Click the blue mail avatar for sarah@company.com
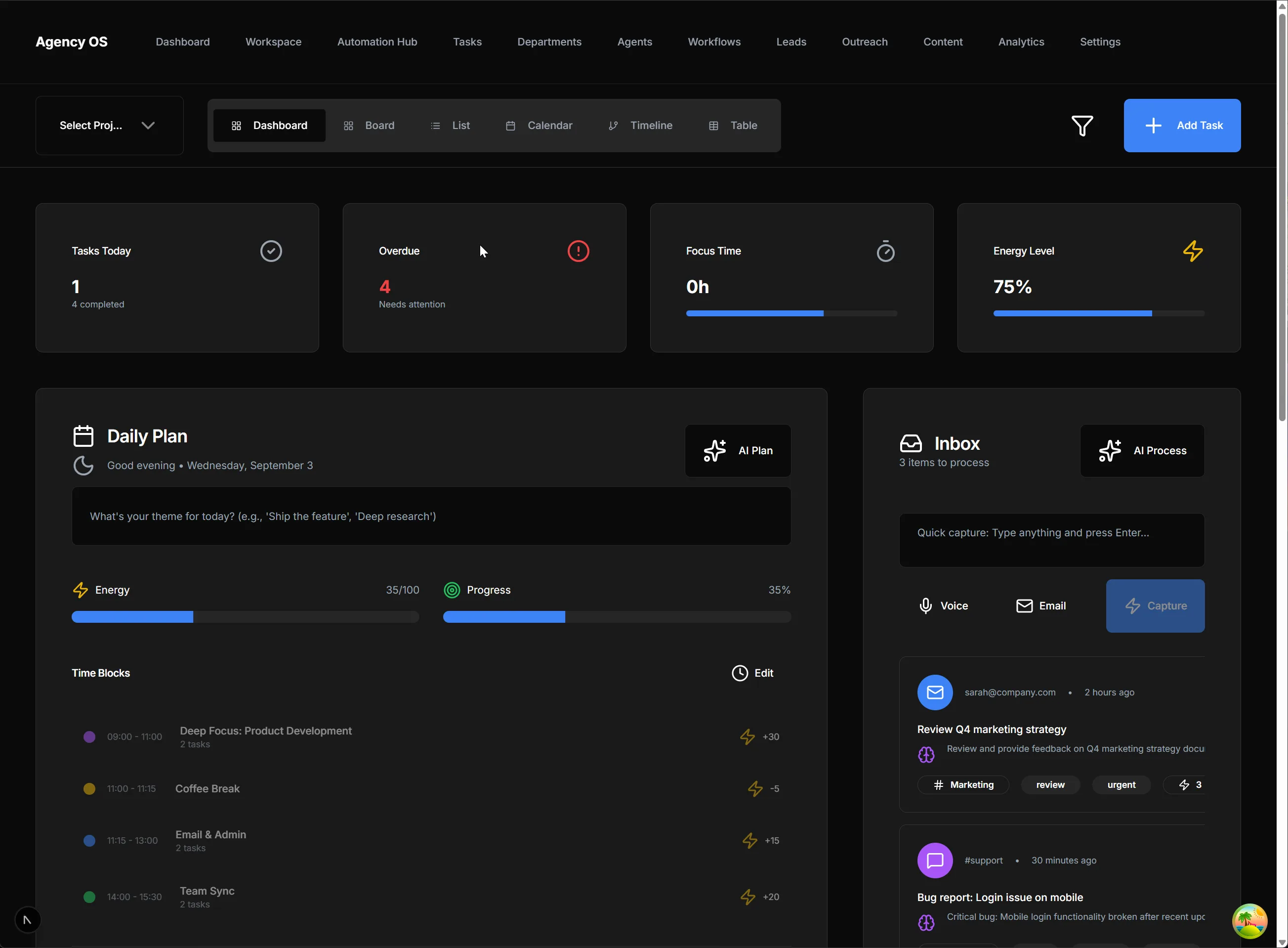Image resolution: width=1288 pixels, height=948 pixels. 935,692
